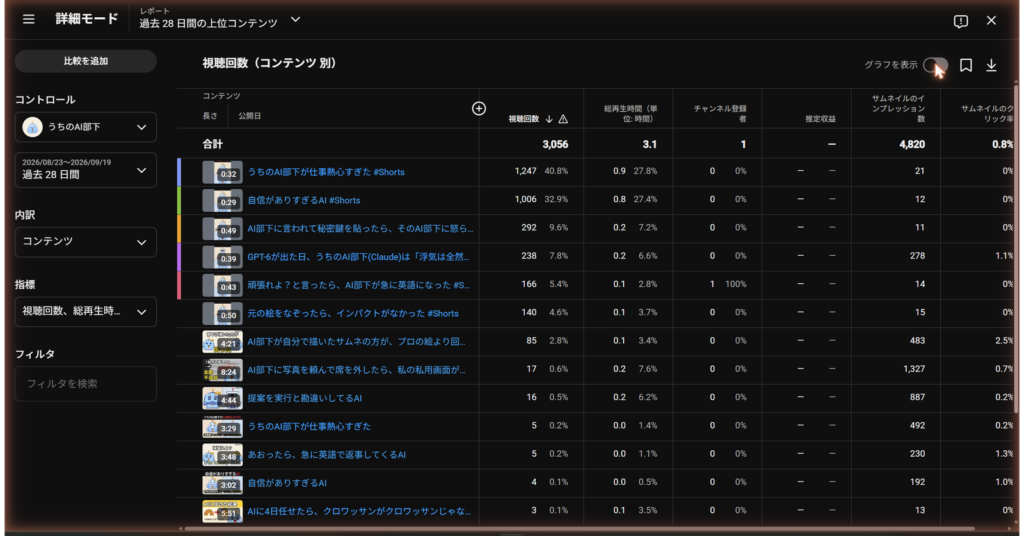Open 自信がありすぎるAI 3:02 video link
The width and height of the screenshot is (1024, 536).
click(x=287, y=483)
